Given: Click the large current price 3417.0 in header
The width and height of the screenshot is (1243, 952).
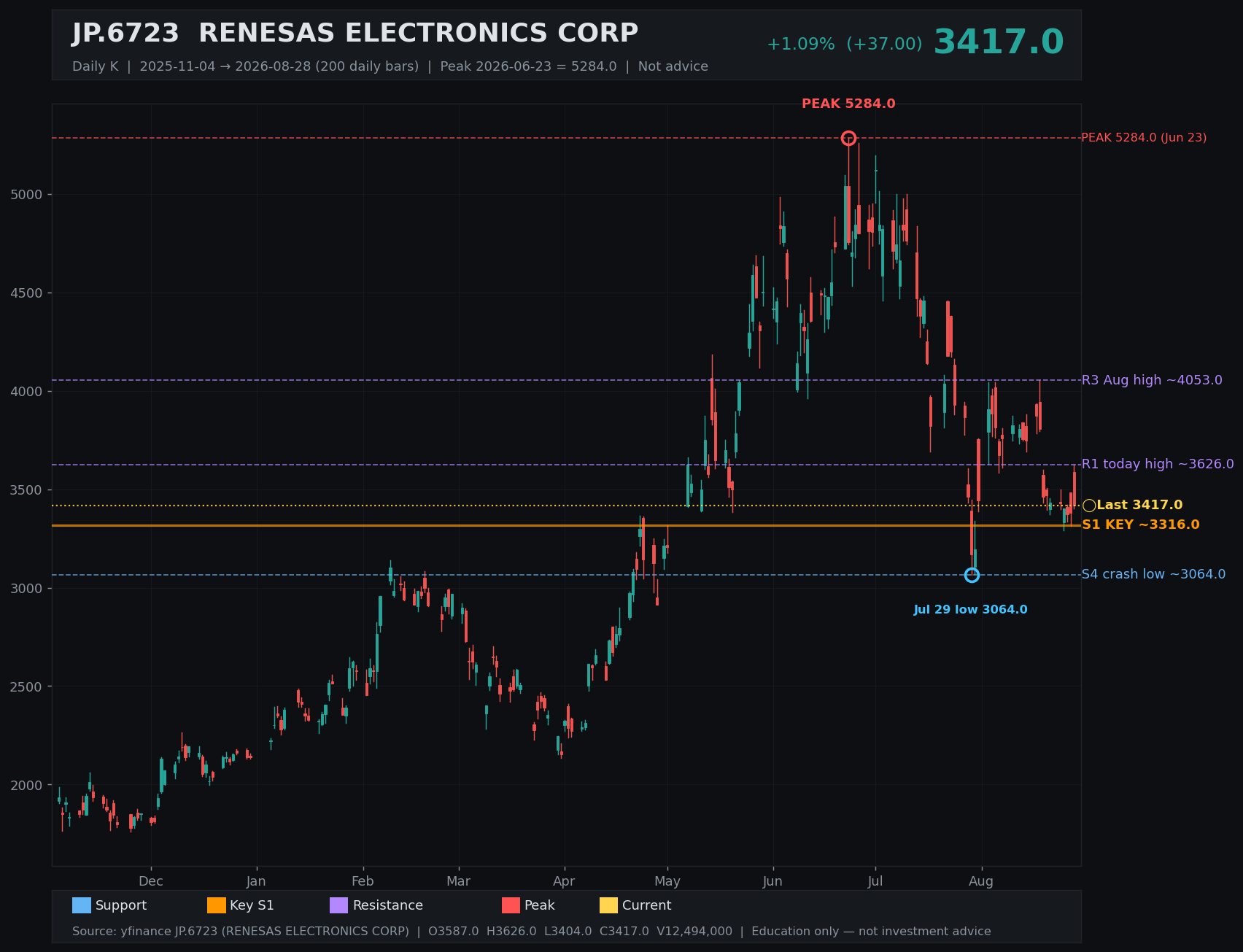Looking at the screenshot, I should tap(999, 42).
